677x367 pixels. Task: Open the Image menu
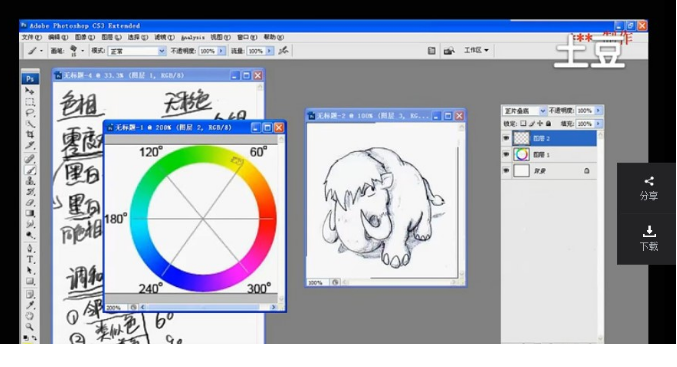pyautogui.click(x=85, y=38)
